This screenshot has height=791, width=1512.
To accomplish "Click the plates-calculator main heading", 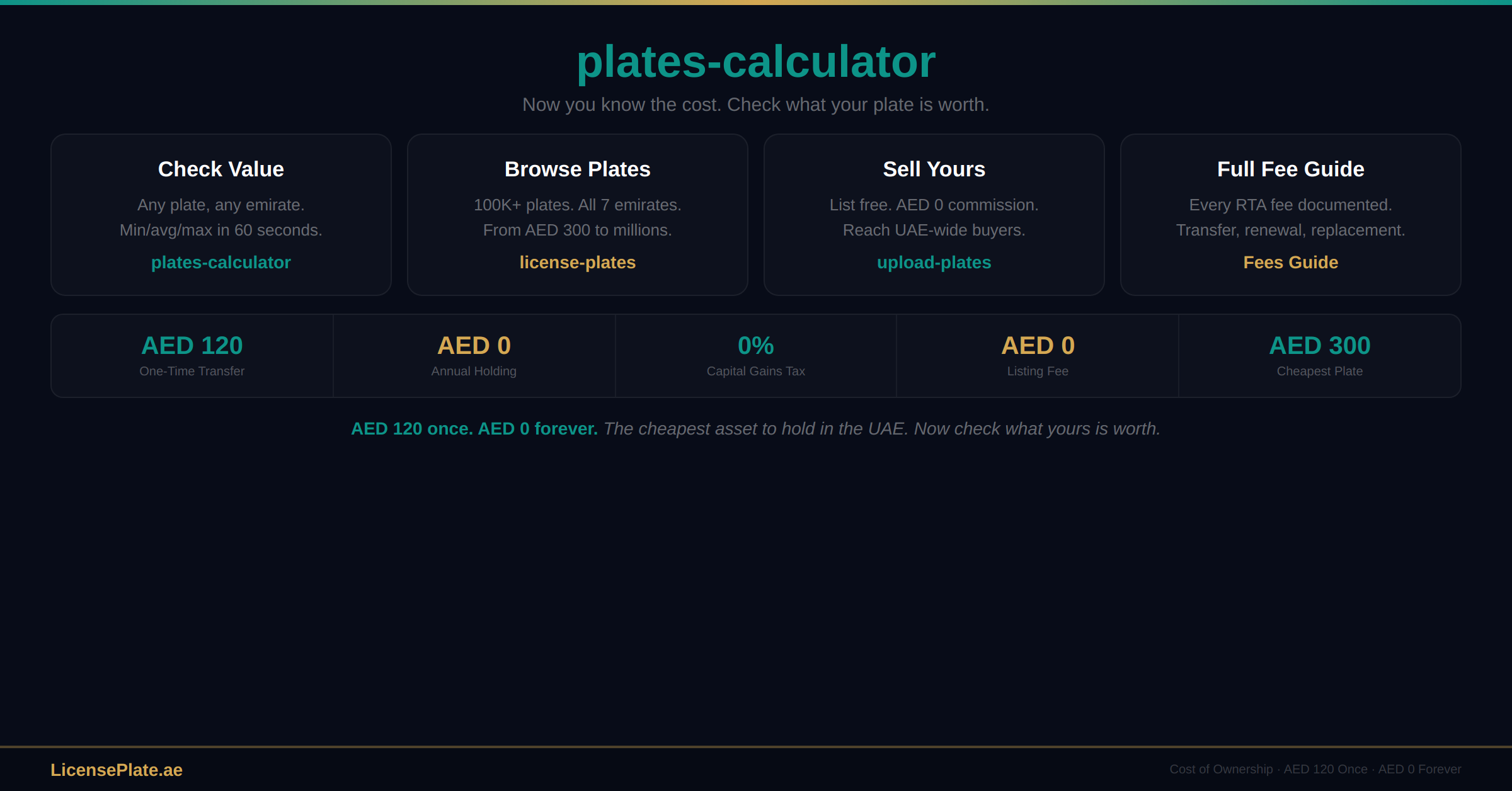I will coord(756,62).
